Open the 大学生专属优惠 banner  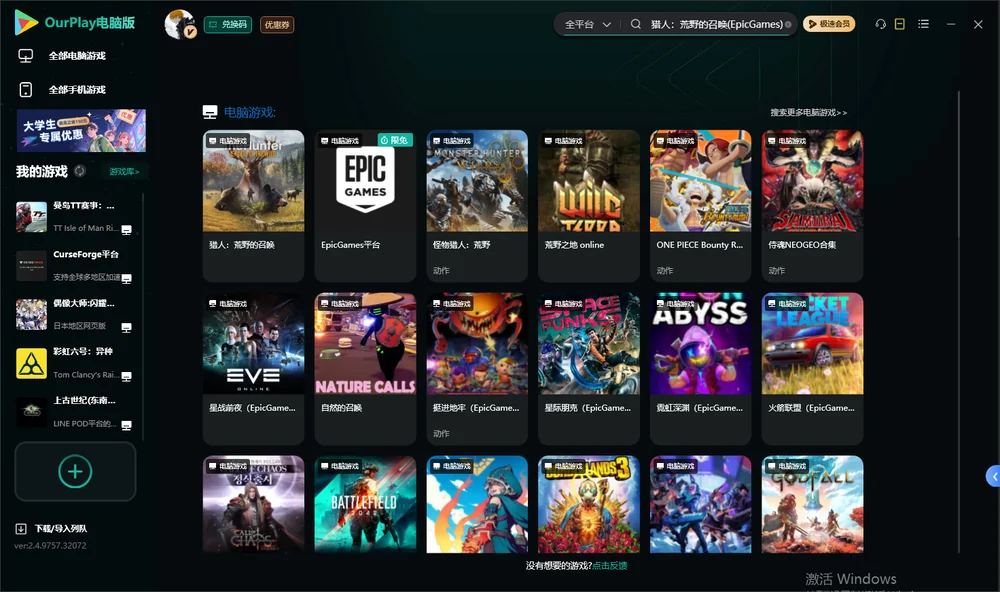pyautogui.click(x=81, y=130)
